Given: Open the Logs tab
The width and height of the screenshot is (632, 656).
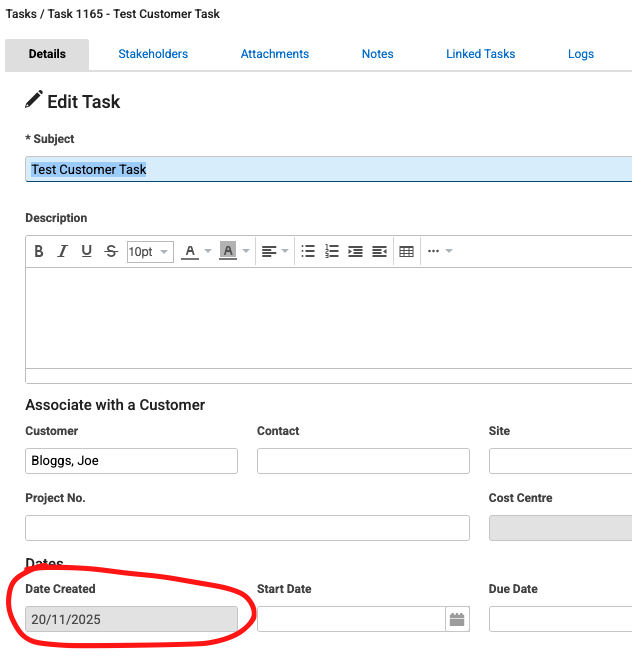Looking at the screenshot, I should click(x=581, y=54).
